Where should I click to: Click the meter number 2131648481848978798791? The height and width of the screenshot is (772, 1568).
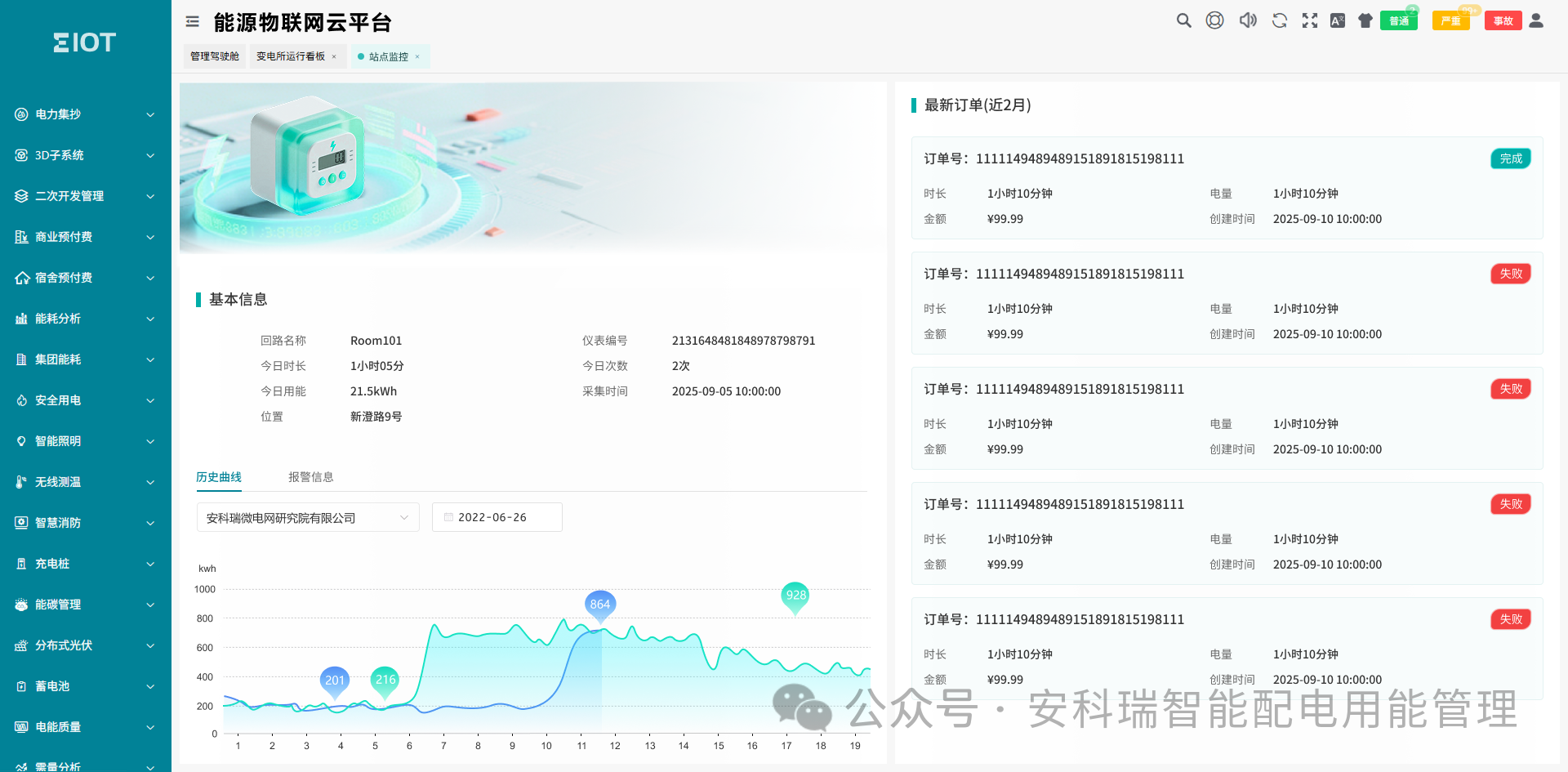[744, 341]
